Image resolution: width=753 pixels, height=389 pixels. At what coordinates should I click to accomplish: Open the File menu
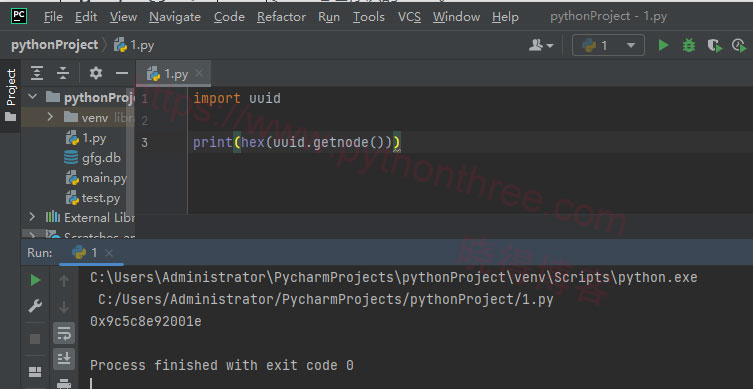53,17
